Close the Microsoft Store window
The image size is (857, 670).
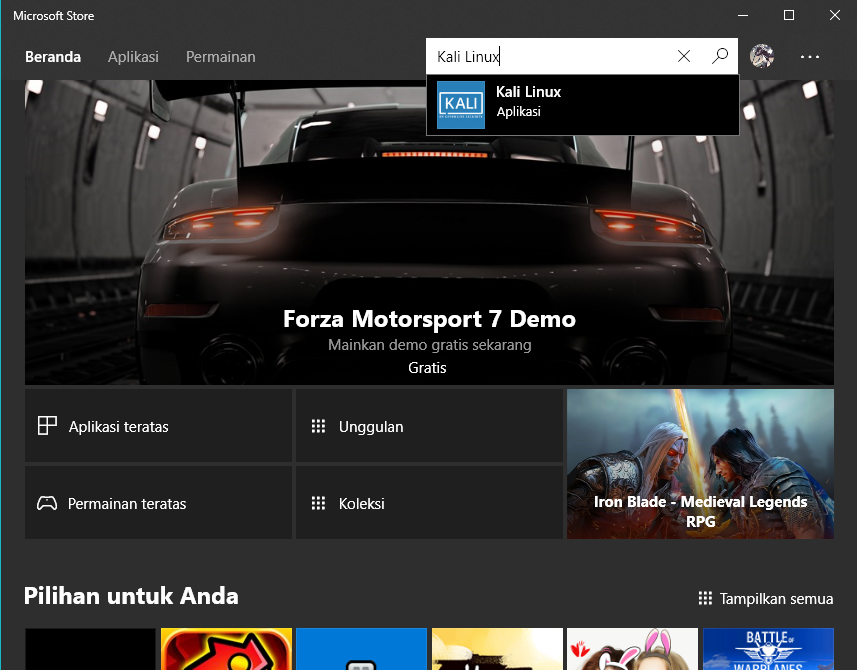pyautogui.click(x=835, y=15)
